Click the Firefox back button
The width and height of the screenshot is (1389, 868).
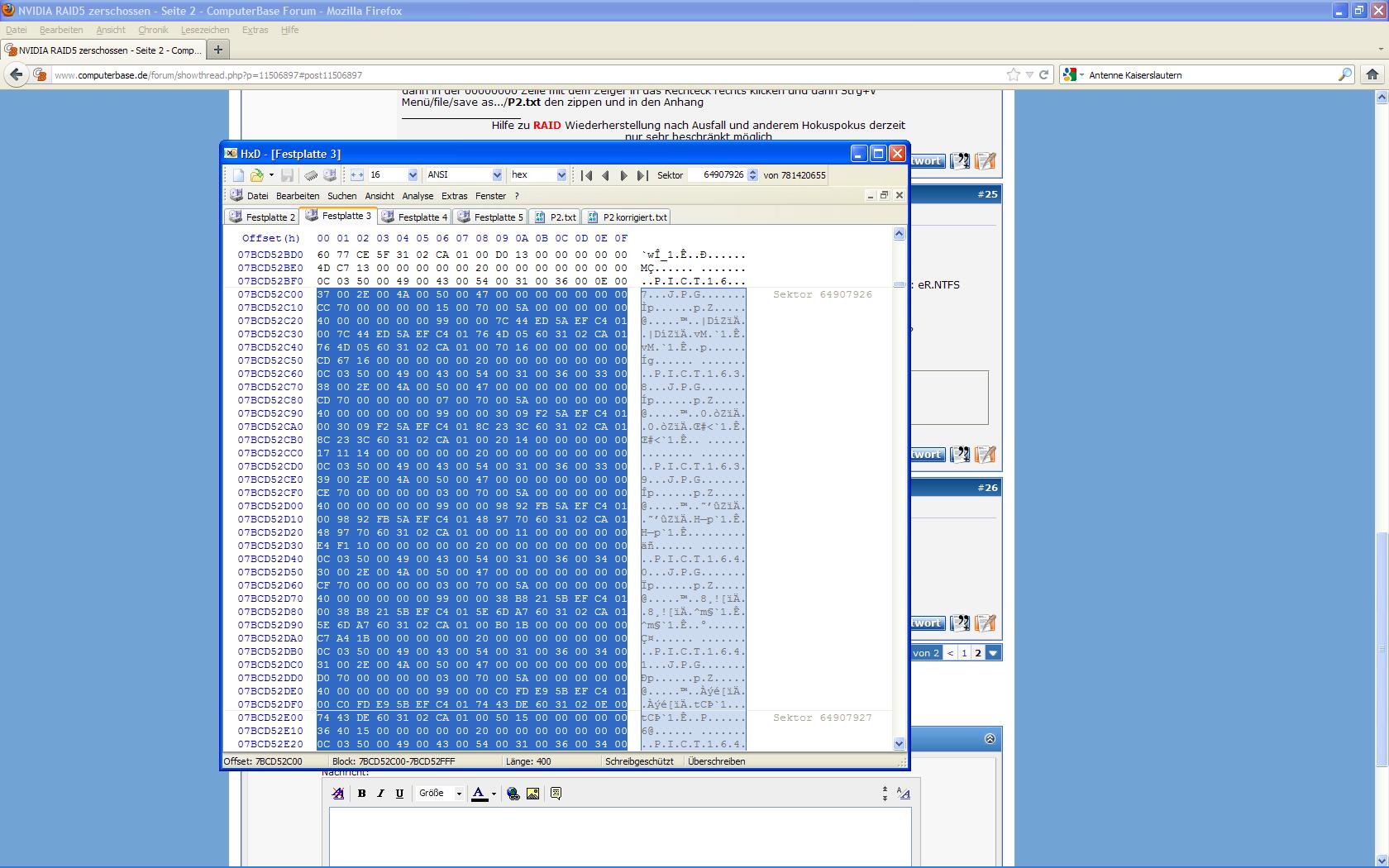coord(17,74)
